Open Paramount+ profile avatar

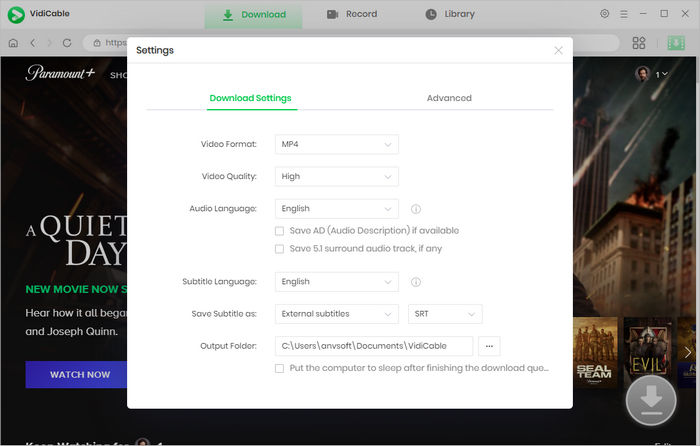[642, 74]
